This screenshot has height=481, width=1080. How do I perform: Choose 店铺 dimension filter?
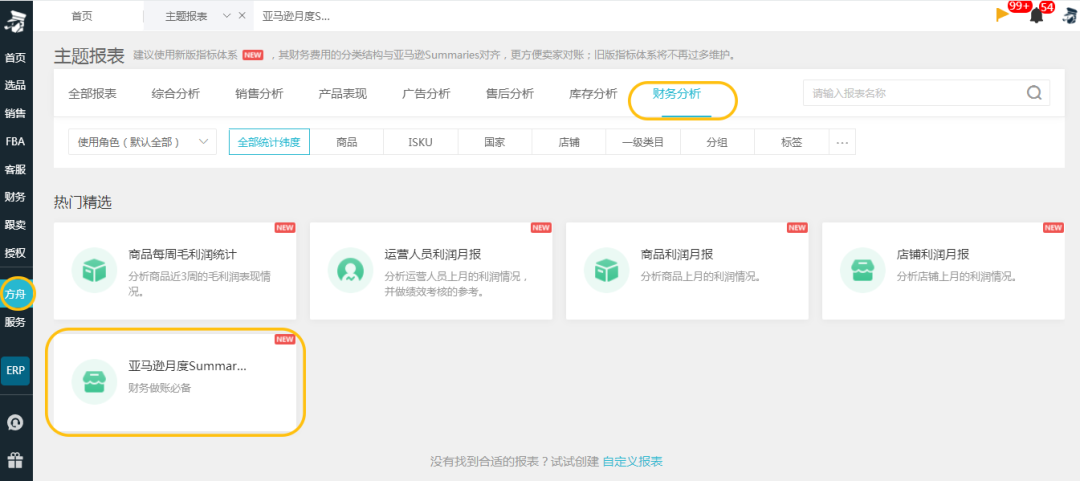tap(569, 143)
